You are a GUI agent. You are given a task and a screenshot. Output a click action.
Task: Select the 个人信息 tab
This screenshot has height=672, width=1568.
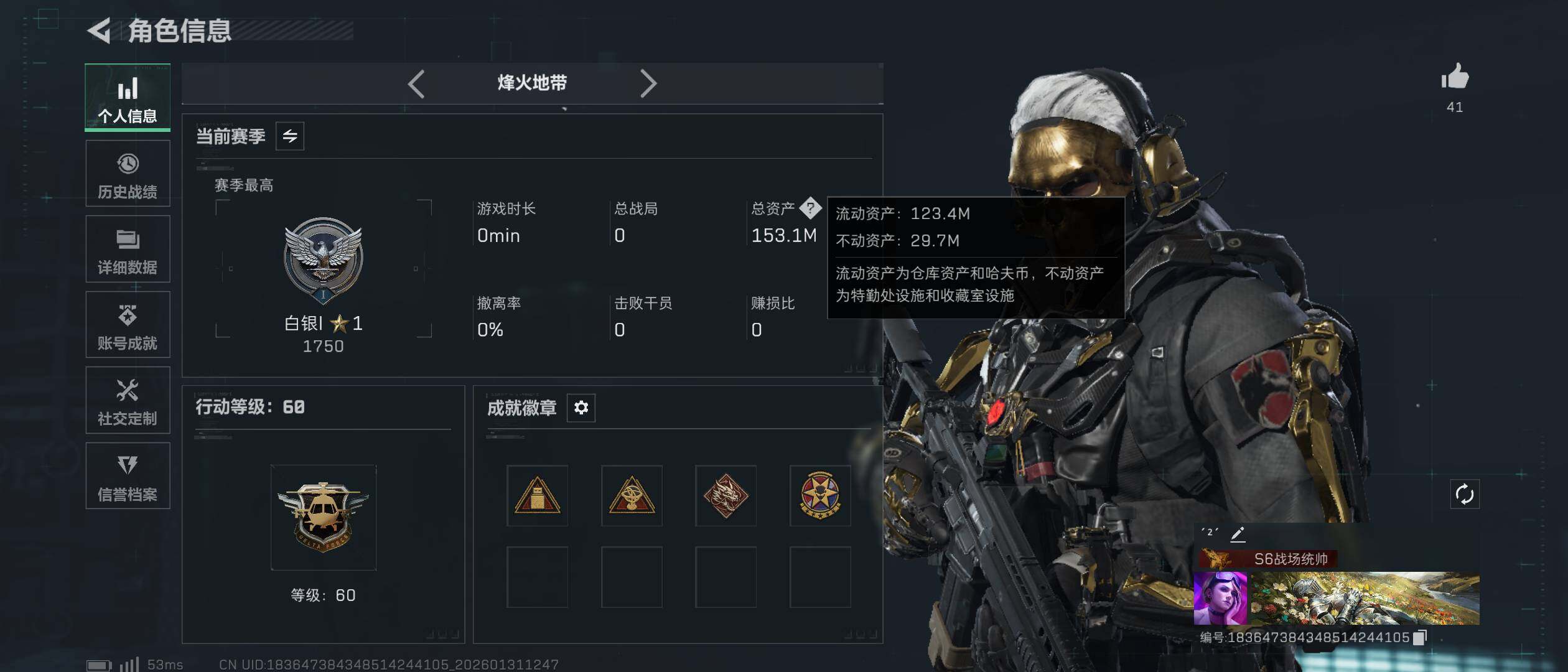click(128, 97)
